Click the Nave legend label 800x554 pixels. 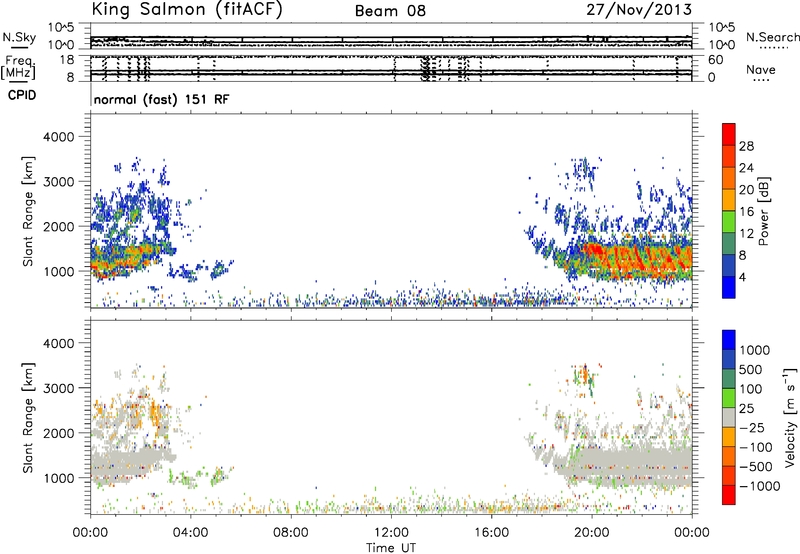[761, 69]
